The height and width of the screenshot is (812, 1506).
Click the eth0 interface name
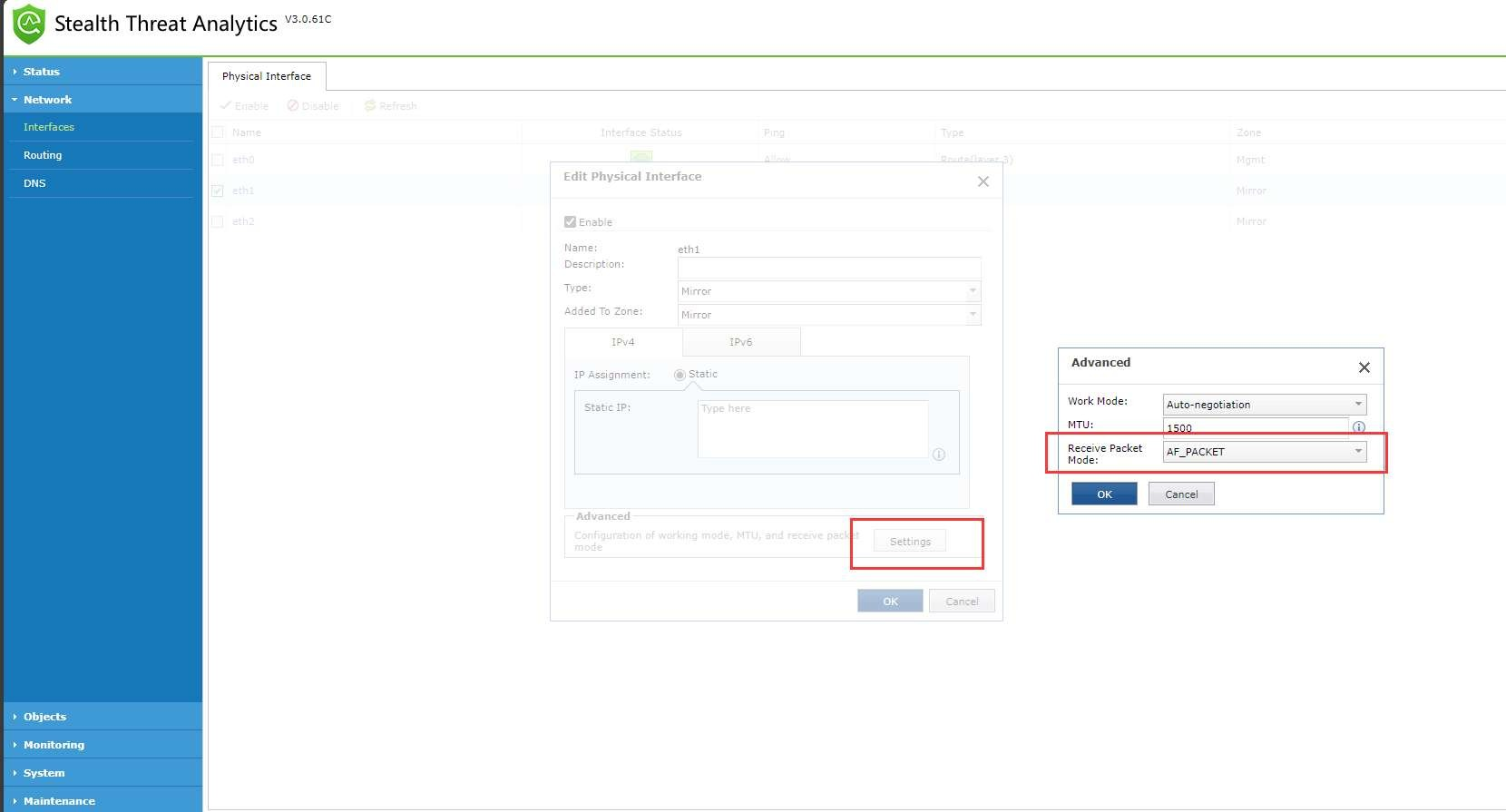tap(243, 160)
